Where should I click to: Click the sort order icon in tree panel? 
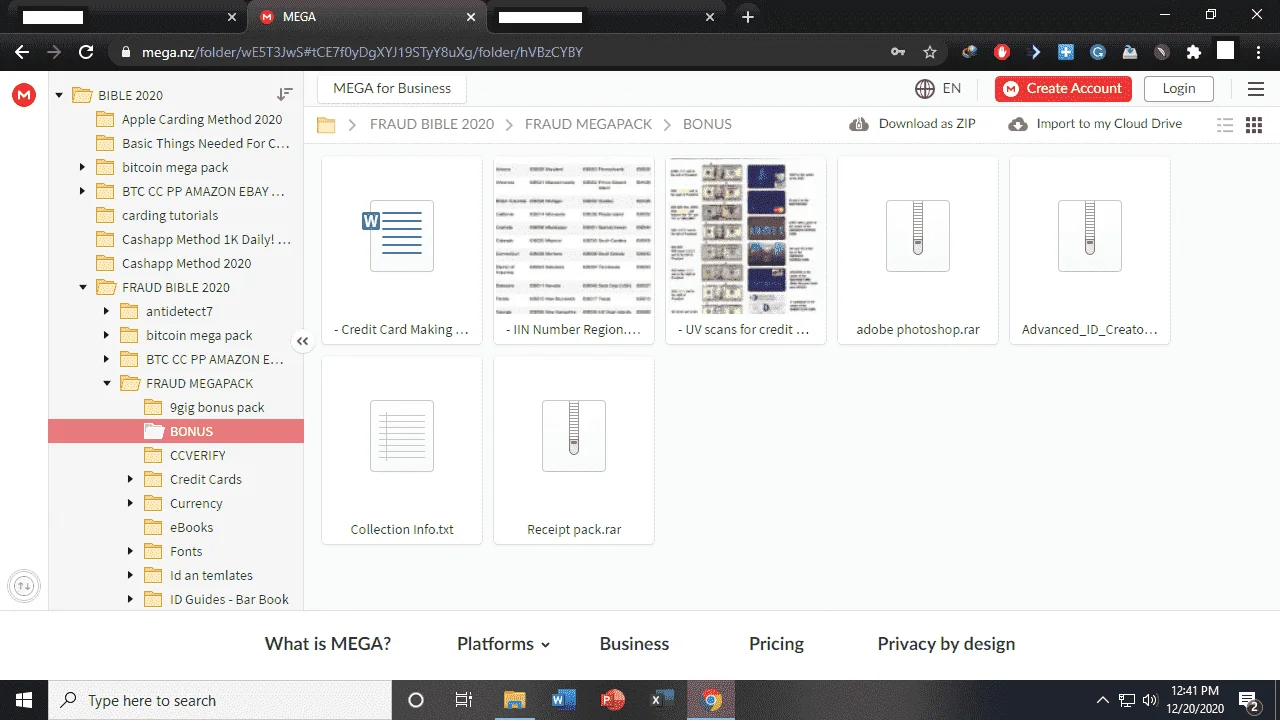click(x=285, y=94)
